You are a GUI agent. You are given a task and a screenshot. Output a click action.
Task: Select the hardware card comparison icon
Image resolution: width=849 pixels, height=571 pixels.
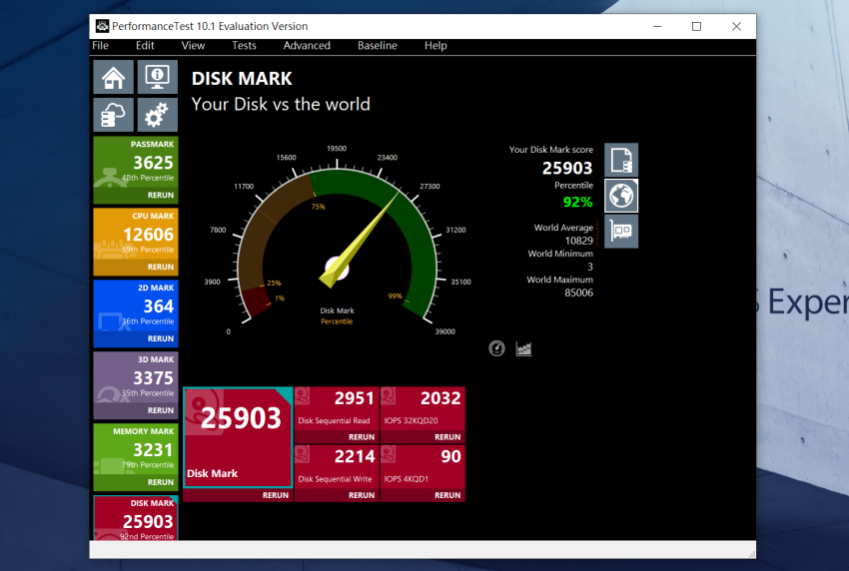click(x=621, y=232)
